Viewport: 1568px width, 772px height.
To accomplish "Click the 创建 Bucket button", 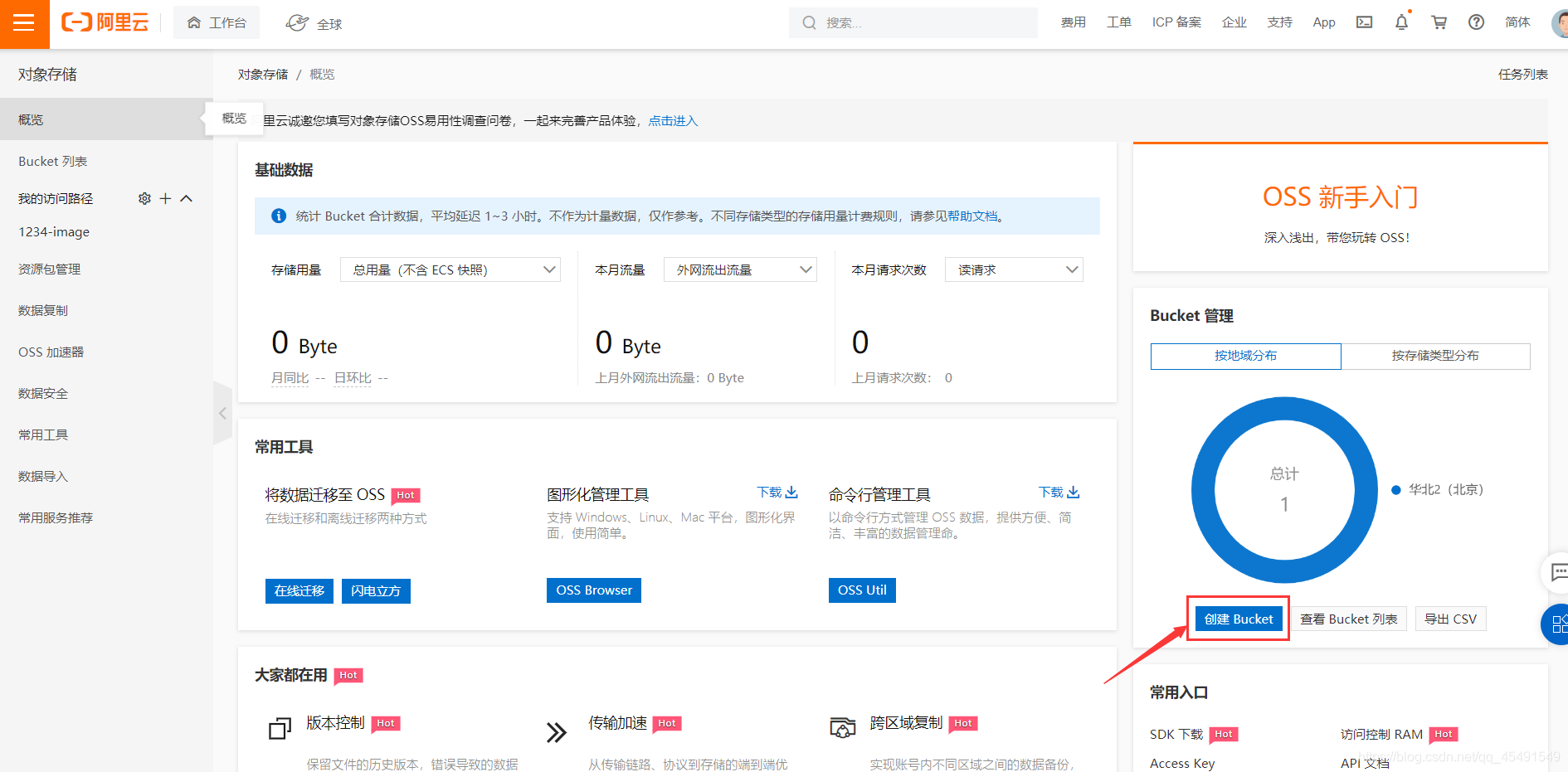I will [x=1239, y=619].
